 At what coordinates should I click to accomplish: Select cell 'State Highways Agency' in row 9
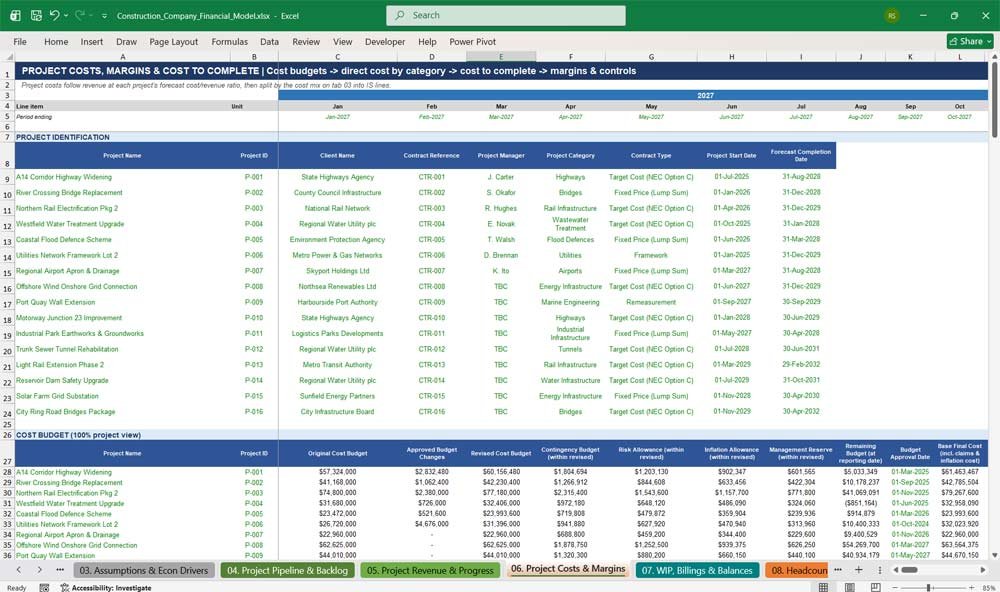337,177
